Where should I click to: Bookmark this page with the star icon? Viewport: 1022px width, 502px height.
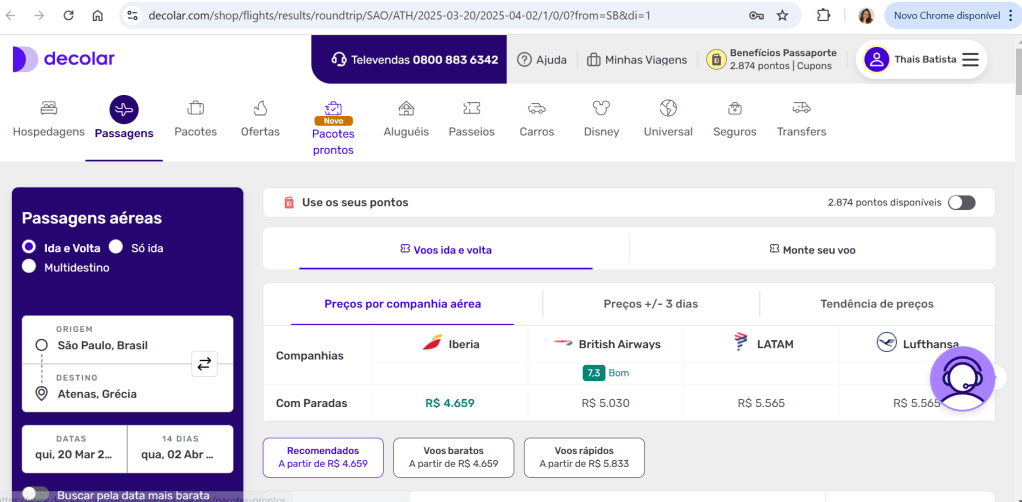coord(782,15)
